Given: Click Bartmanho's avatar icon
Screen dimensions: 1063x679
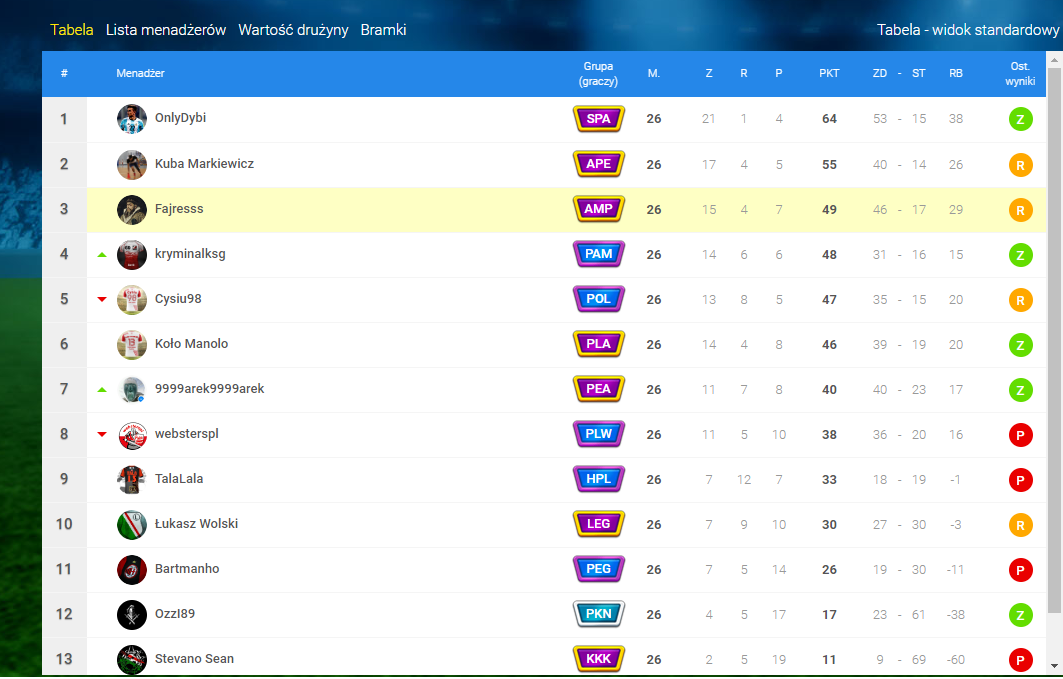Looking at the screenshot, I should [132, 570].
